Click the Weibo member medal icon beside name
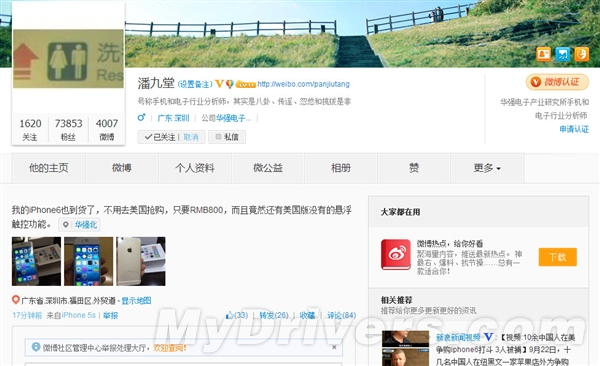This screenshot has height=366, width=600. coord(230,84)
